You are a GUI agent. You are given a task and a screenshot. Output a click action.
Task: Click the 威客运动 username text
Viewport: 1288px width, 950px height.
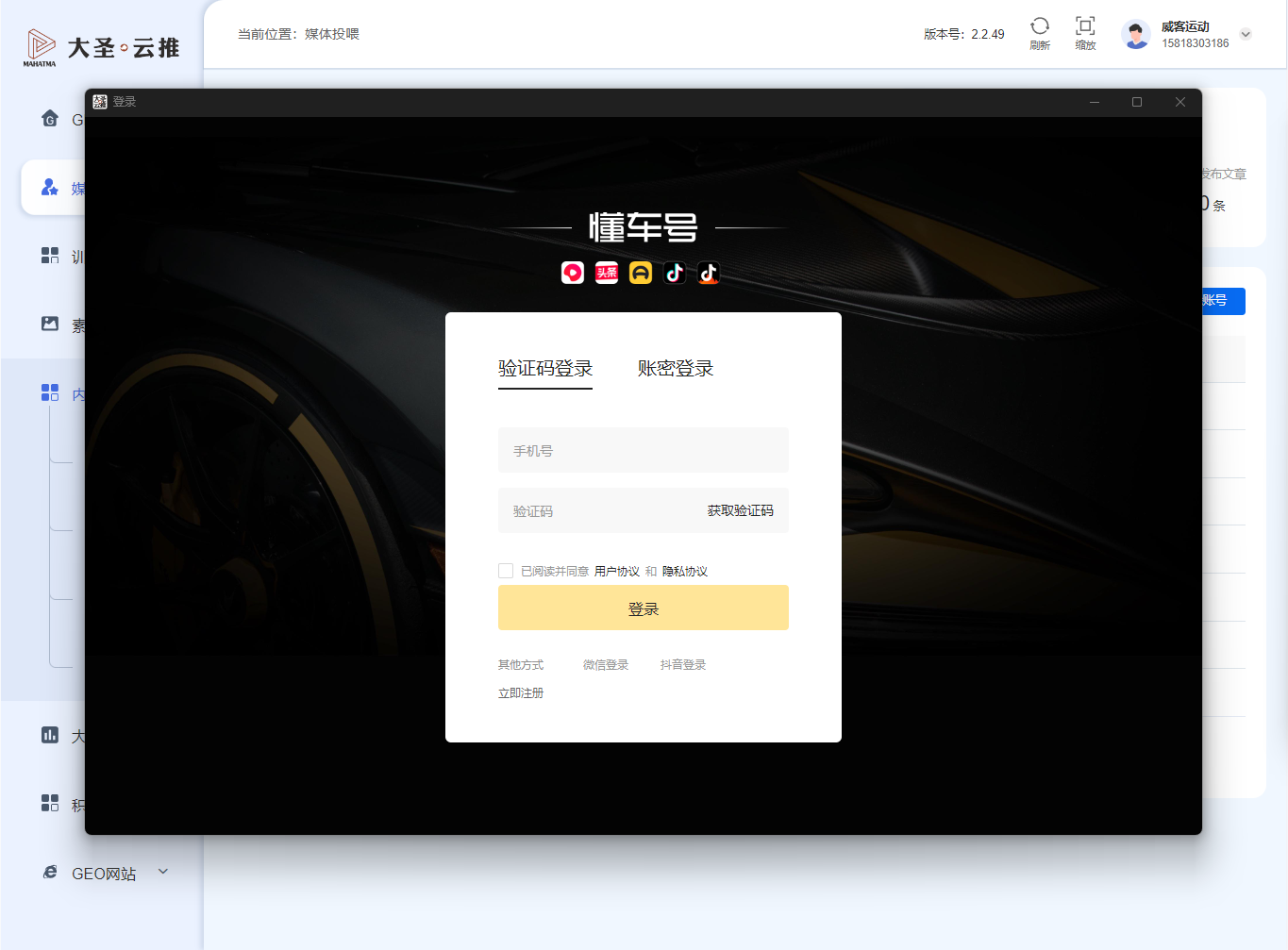pos(1185,26)
